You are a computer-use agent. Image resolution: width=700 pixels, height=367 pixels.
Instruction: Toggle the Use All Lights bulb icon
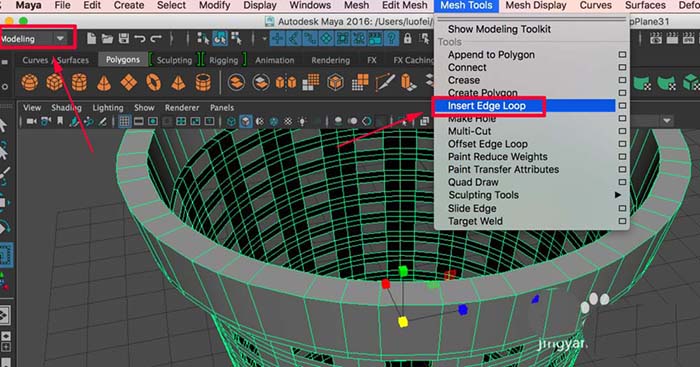303,121
